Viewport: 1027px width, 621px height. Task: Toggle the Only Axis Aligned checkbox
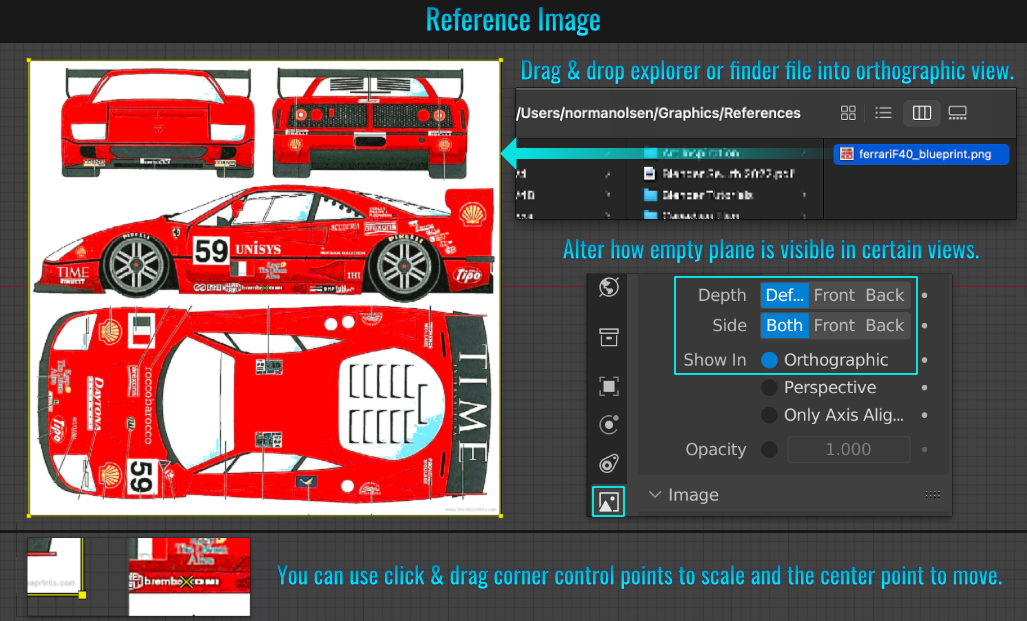point(770,415)
